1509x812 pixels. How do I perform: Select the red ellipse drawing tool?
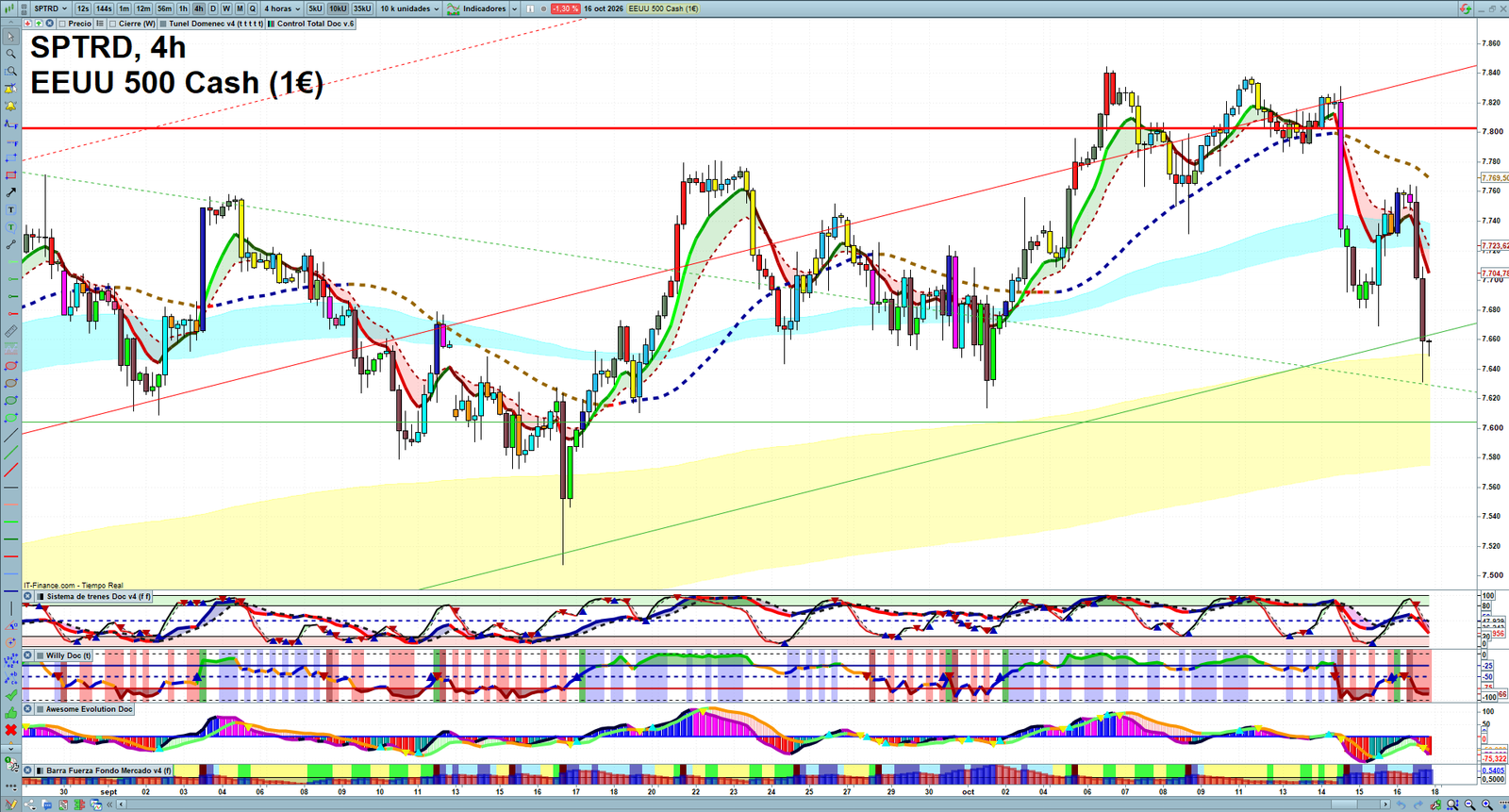point(11,366)
